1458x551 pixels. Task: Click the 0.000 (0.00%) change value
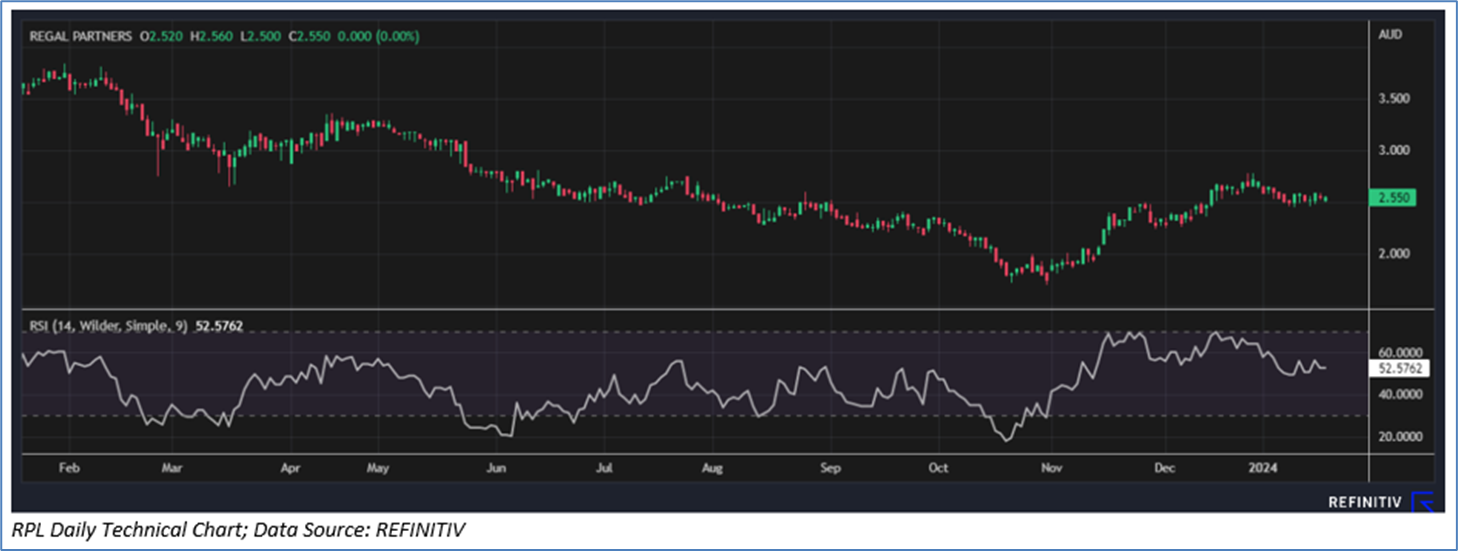click(377, 36)
